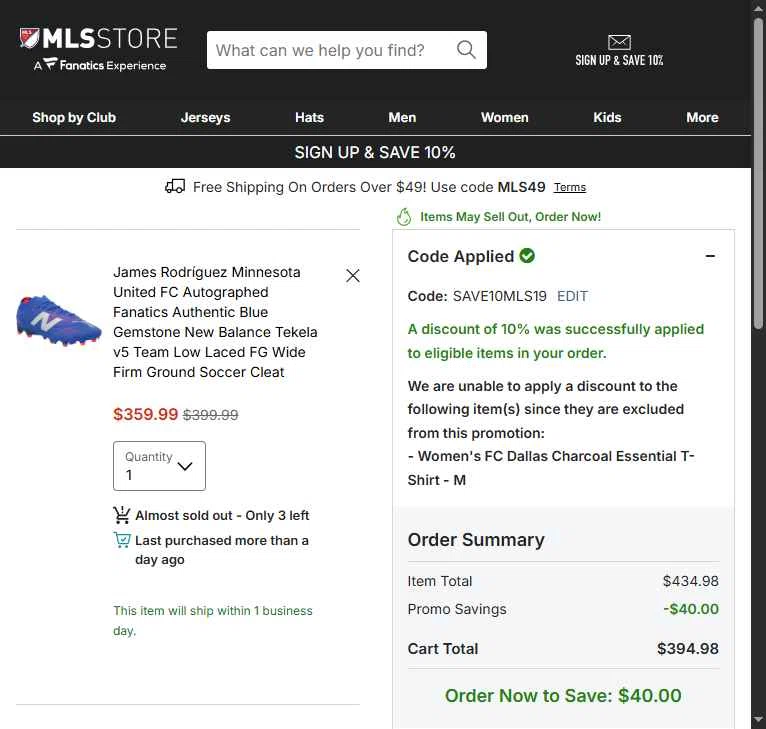
Task: Open the Shop by Club menu
Action: pyautogui.click(x=74, y=117)
